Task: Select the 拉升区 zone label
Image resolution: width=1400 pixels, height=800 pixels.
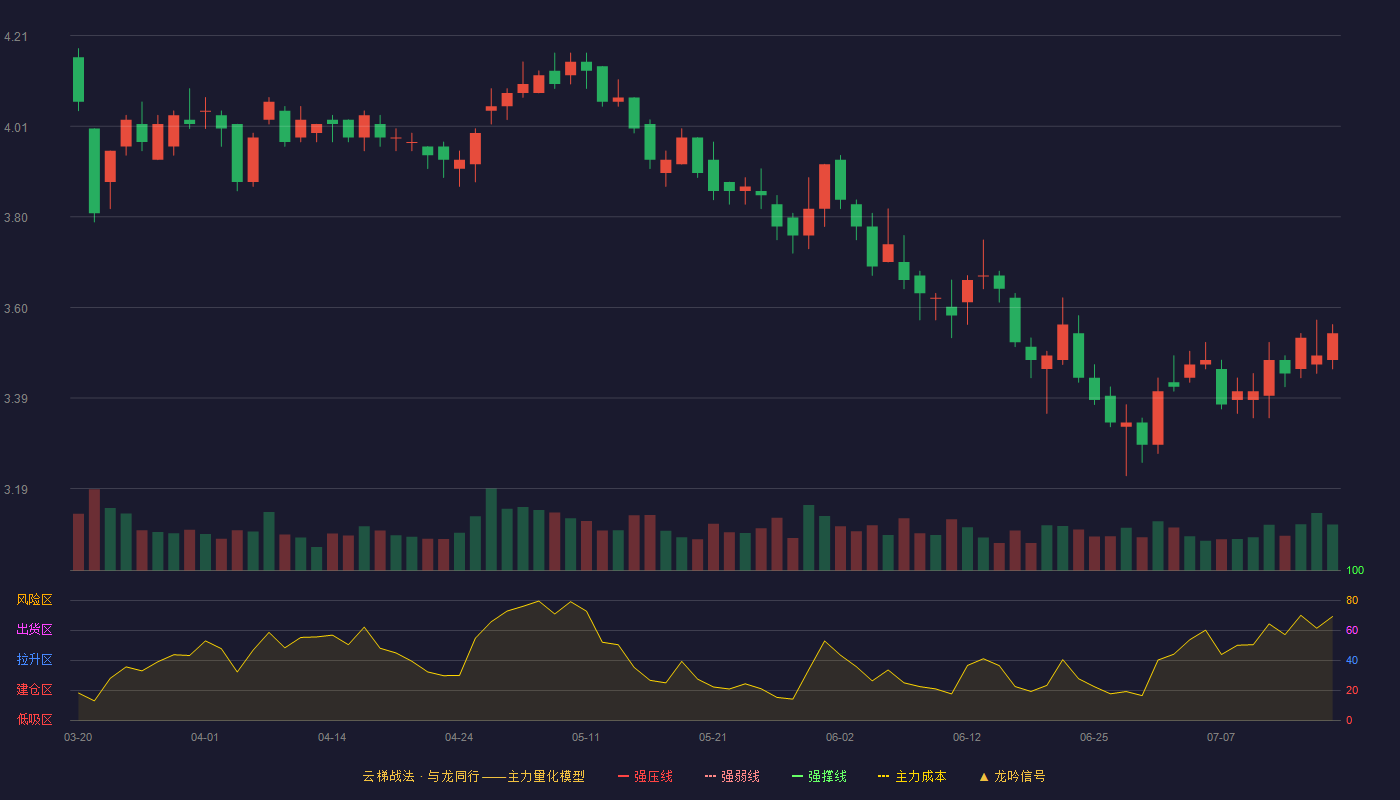Action: [34, 660]
